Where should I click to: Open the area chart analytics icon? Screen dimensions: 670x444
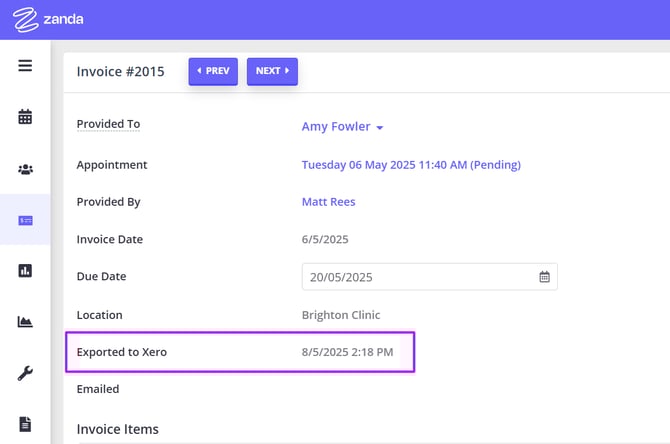pos(25,322)
